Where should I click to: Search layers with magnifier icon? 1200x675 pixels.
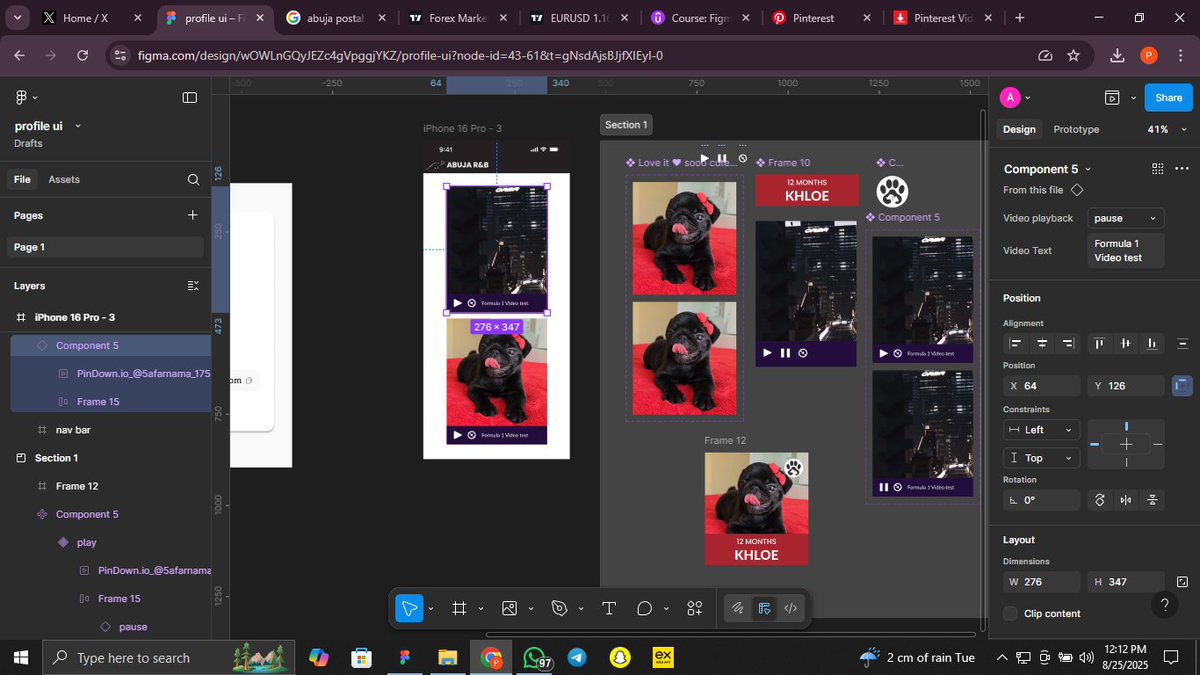coord(193,180)
